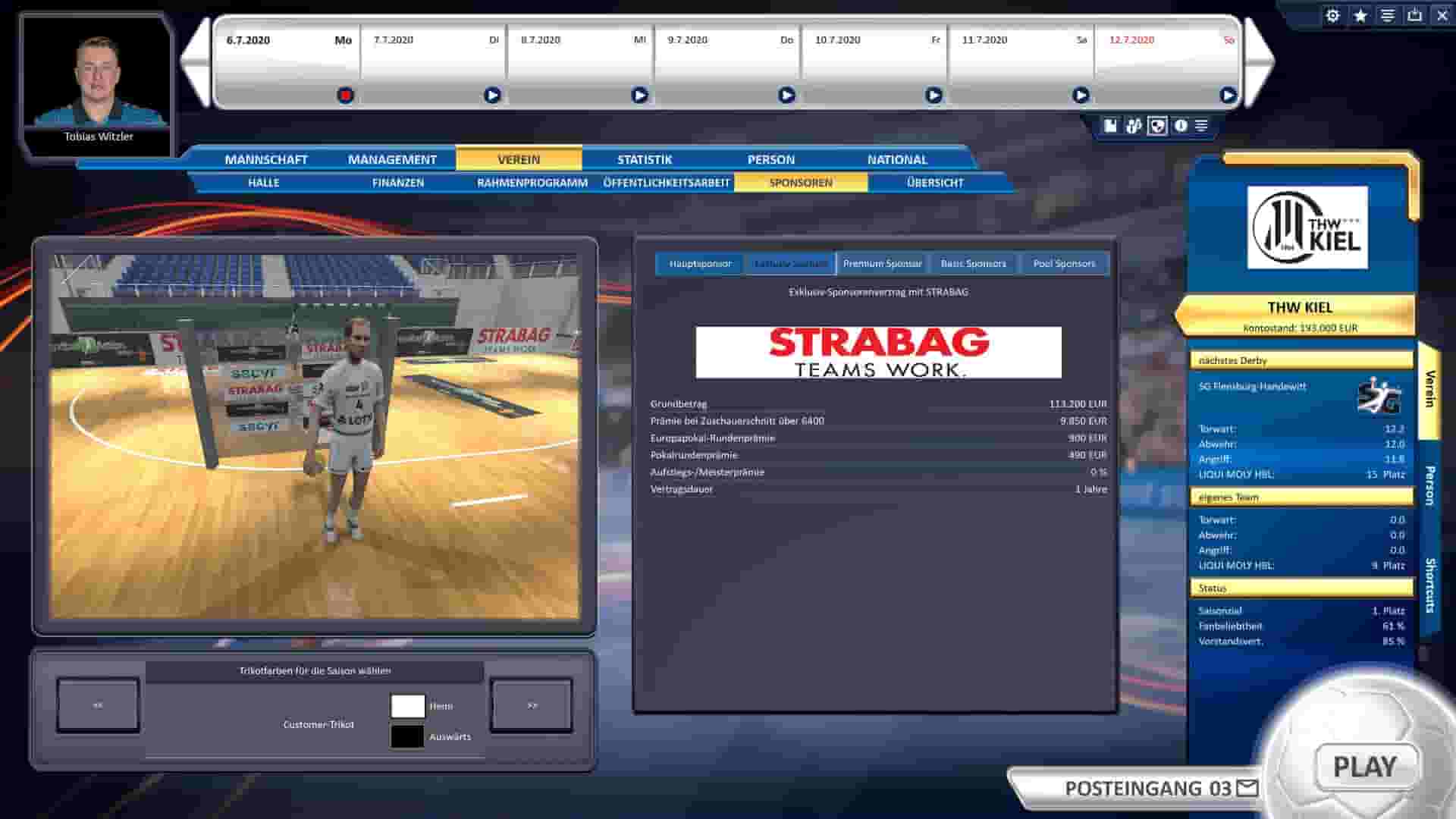Screen dimensions: 1456x819
Task: Switch to the MANAGEMENT menu tab
Action: tap(391, 159)
